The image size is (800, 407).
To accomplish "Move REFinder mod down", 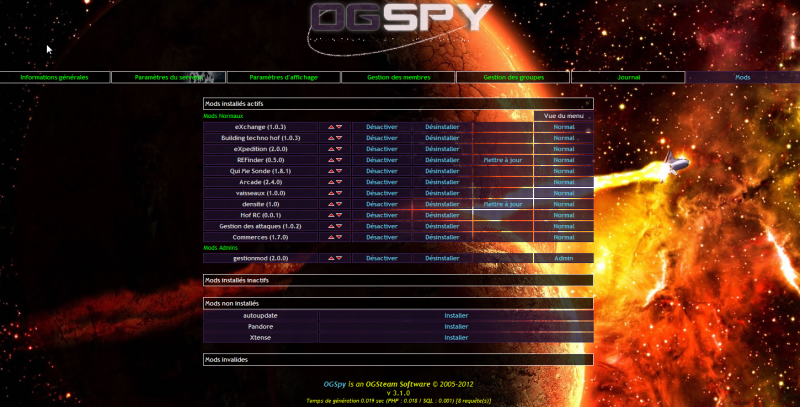I will [x=339, y=160].
